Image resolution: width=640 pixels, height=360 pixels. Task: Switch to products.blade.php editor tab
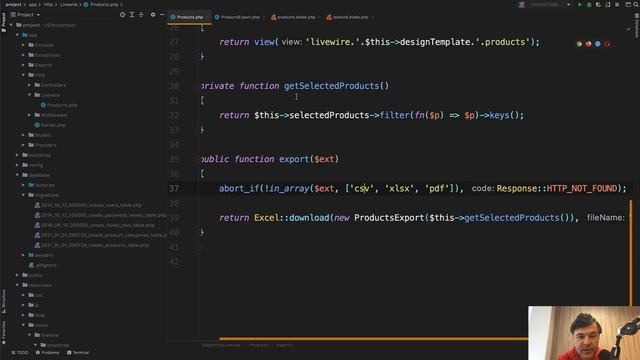coord(296,17)
